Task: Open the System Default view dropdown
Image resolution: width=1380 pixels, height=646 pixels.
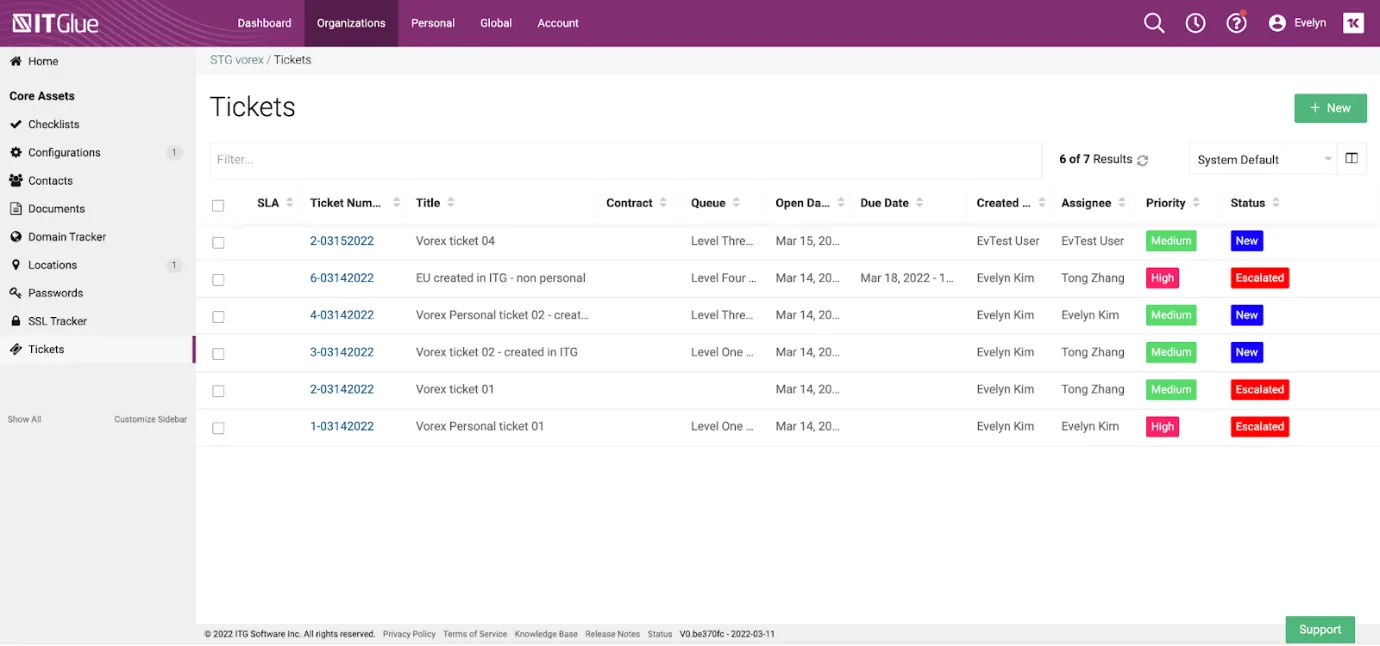Action: (1264, 160)
